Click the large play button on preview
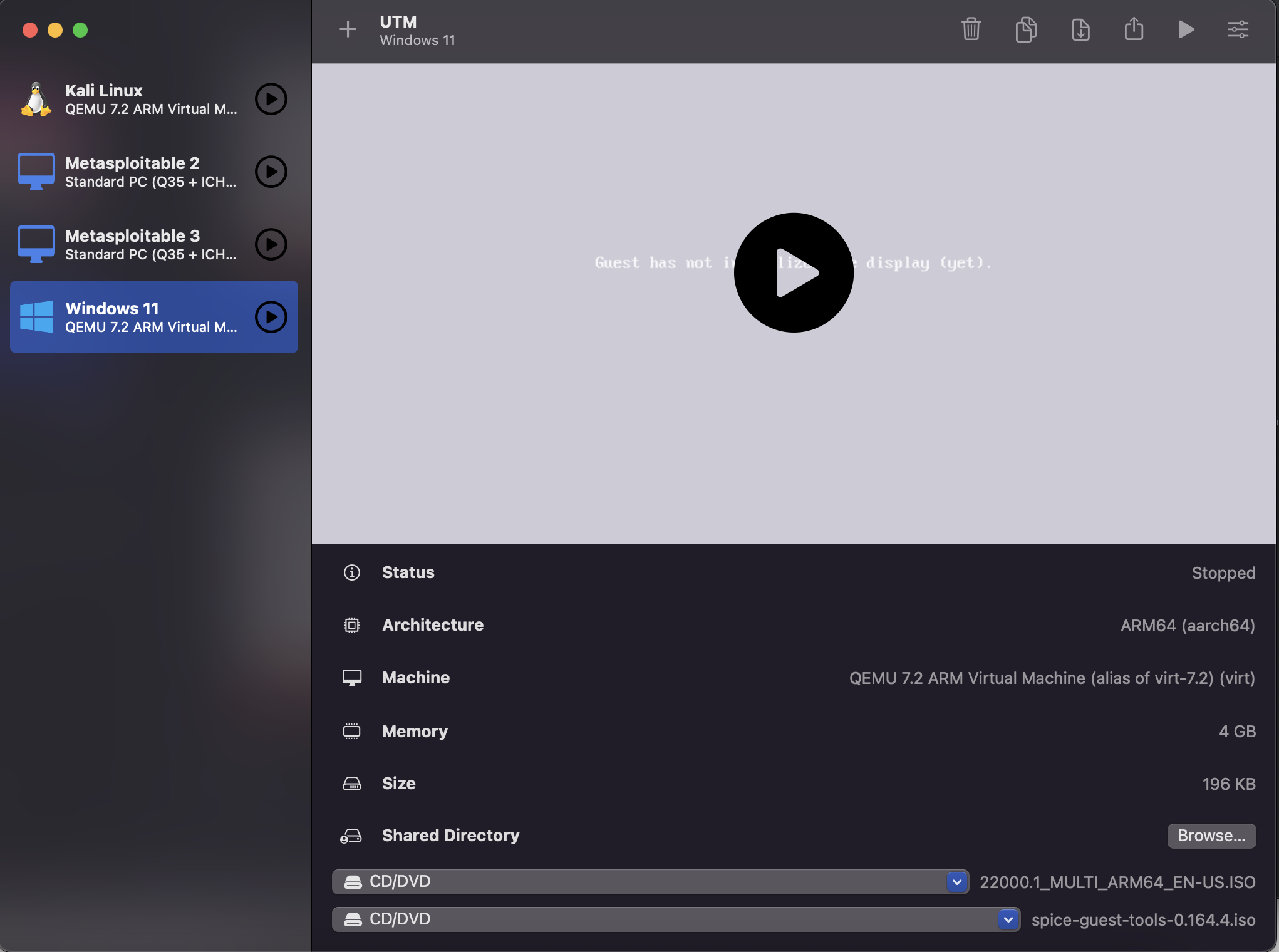The width and height of the screenshot is (1279, 952). click(x=794, y=272)
